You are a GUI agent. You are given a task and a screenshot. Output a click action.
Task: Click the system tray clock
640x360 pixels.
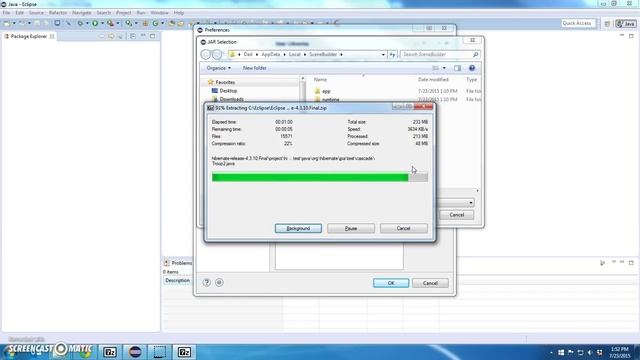pos(620,353)
